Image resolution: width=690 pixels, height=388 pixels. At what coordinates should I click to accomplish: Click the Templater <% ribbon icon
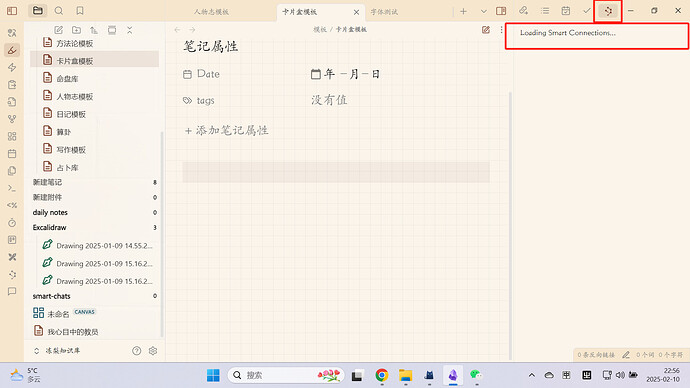[12, 205]
